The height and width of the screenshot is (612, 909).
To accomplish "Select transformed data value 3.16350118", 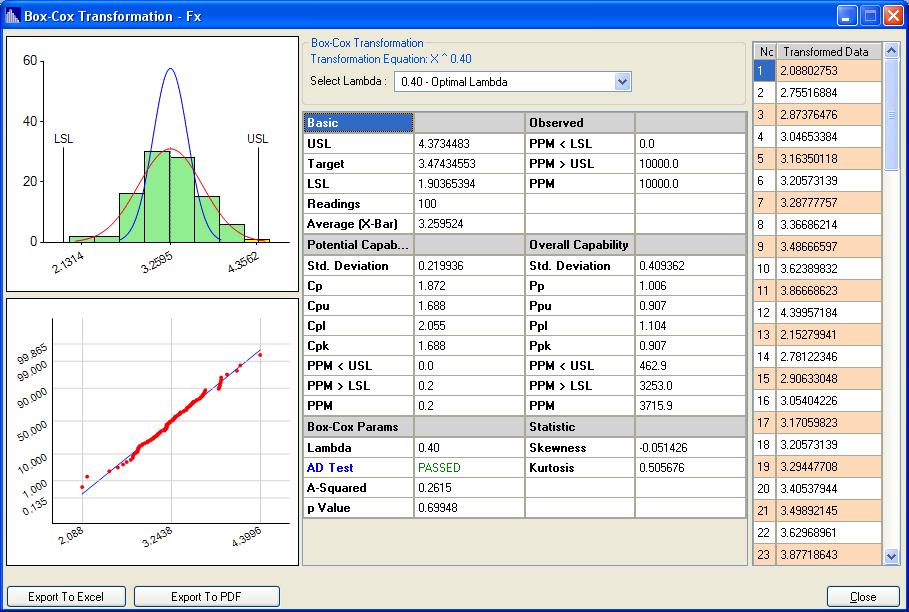I will click(828, 159).
